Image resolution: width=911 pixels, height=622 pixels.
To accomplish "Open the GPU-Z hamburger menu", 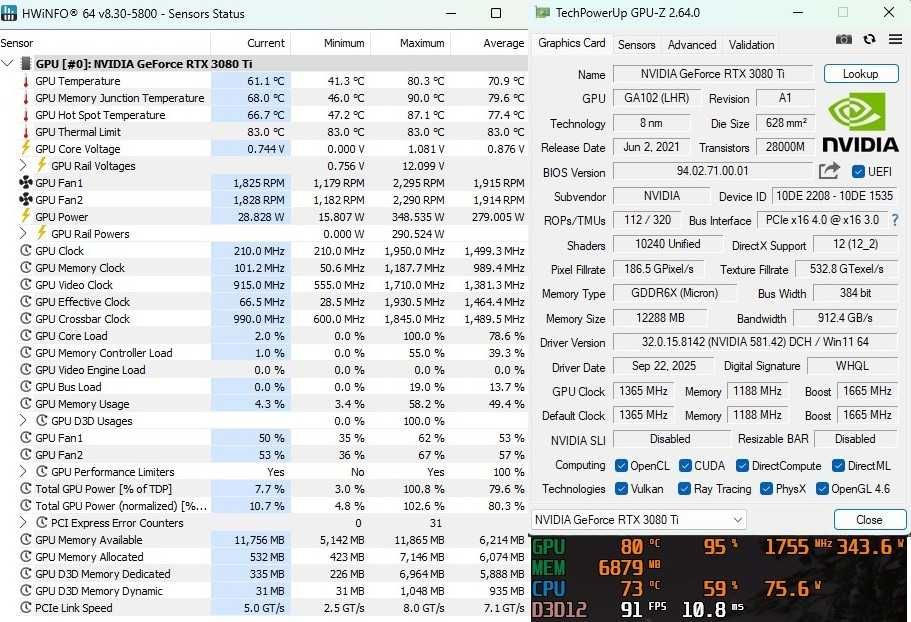I will click(x=895, y=39).
